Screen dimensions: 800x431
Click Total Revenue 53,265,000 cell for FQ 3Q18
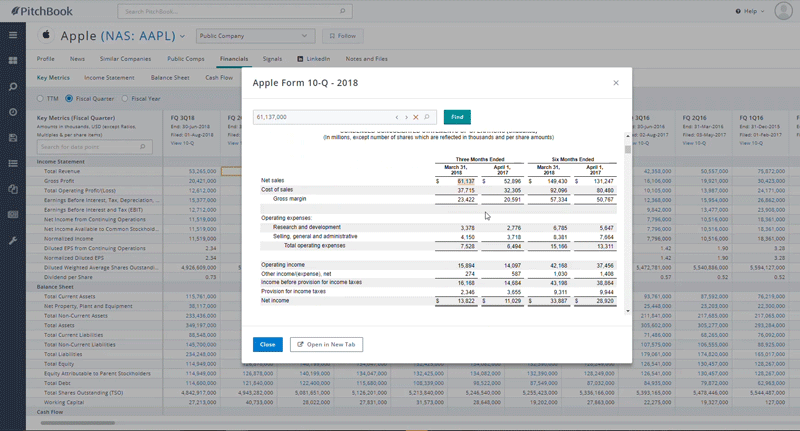click(x=202, y=171)
